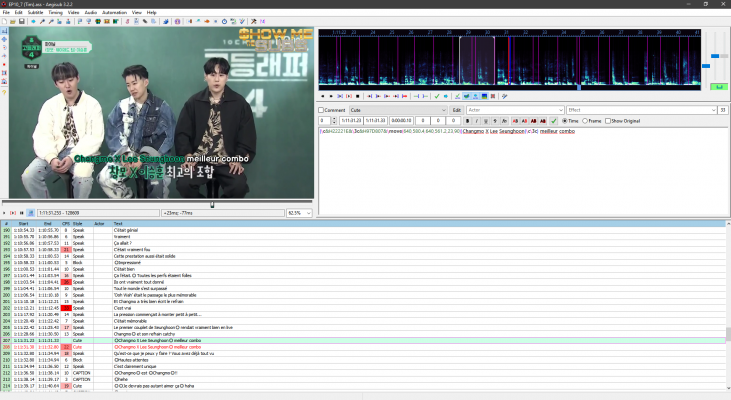Toggle auto next line on commit
Viewport: 731px width, 400px height.
click(466, 96)
